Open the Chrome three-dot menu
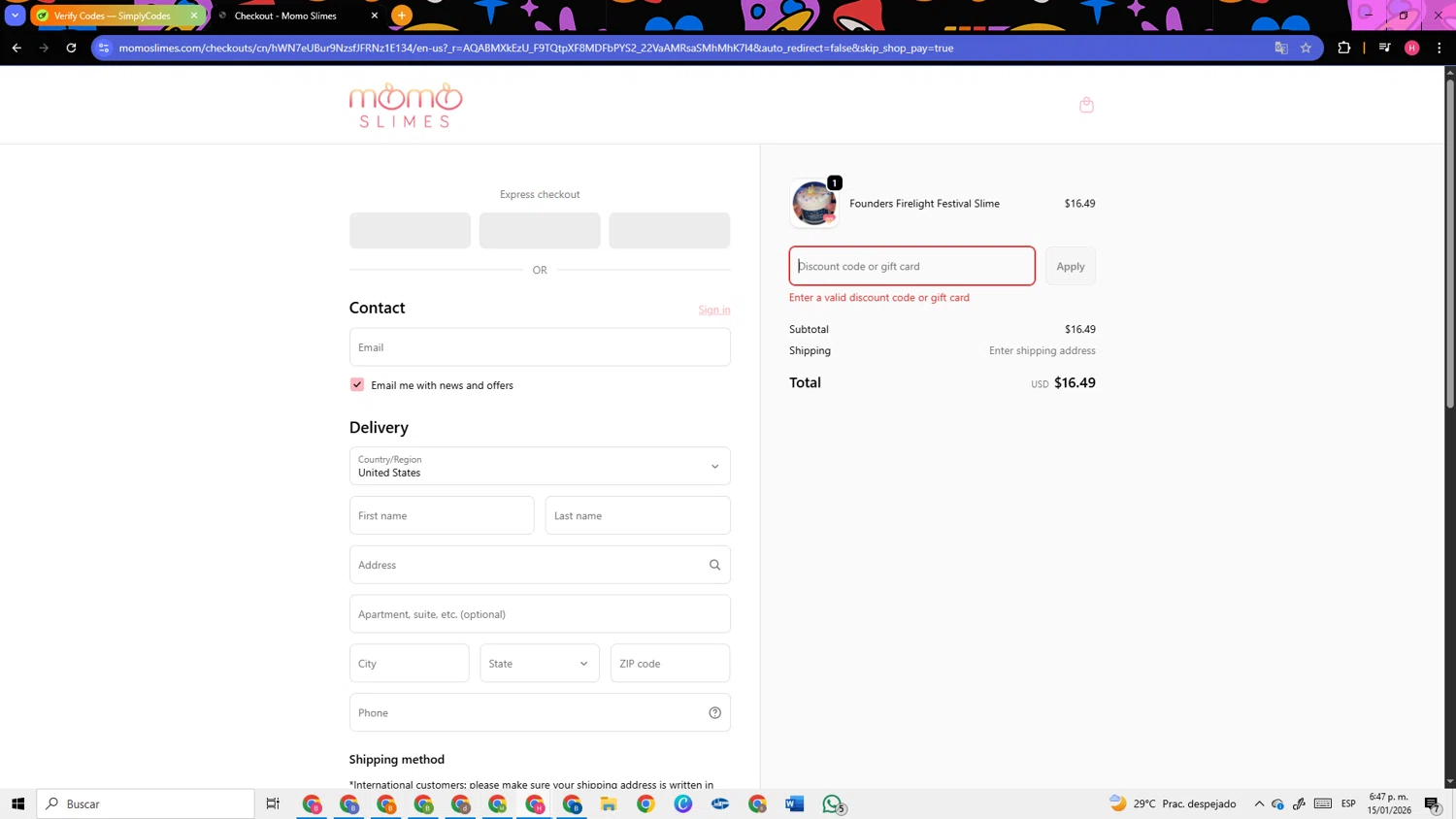Screen dimensions: 1456x819 [1439, 48]
